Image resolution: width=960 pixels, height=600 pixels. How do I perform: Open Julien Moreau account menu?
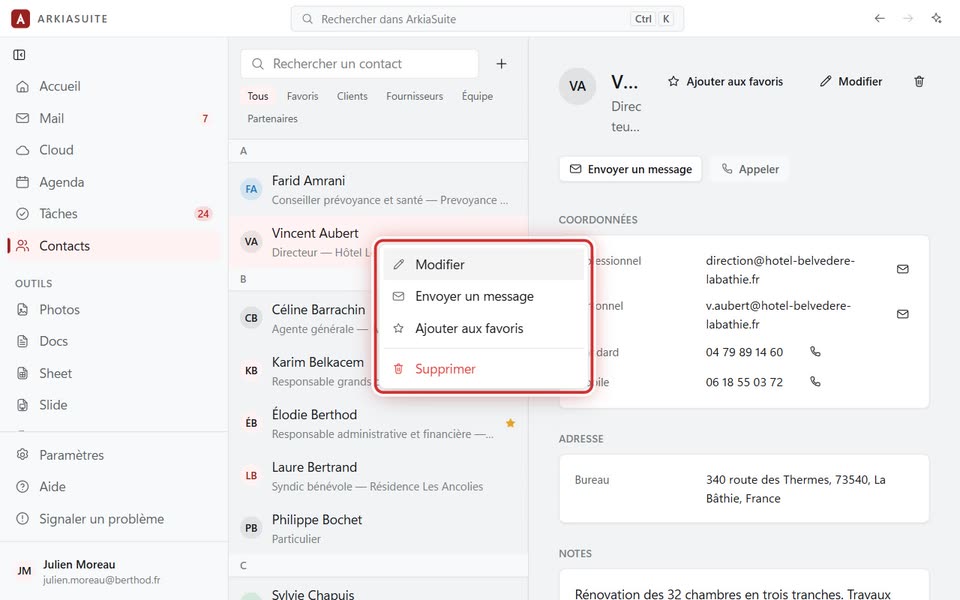[114, 572]
